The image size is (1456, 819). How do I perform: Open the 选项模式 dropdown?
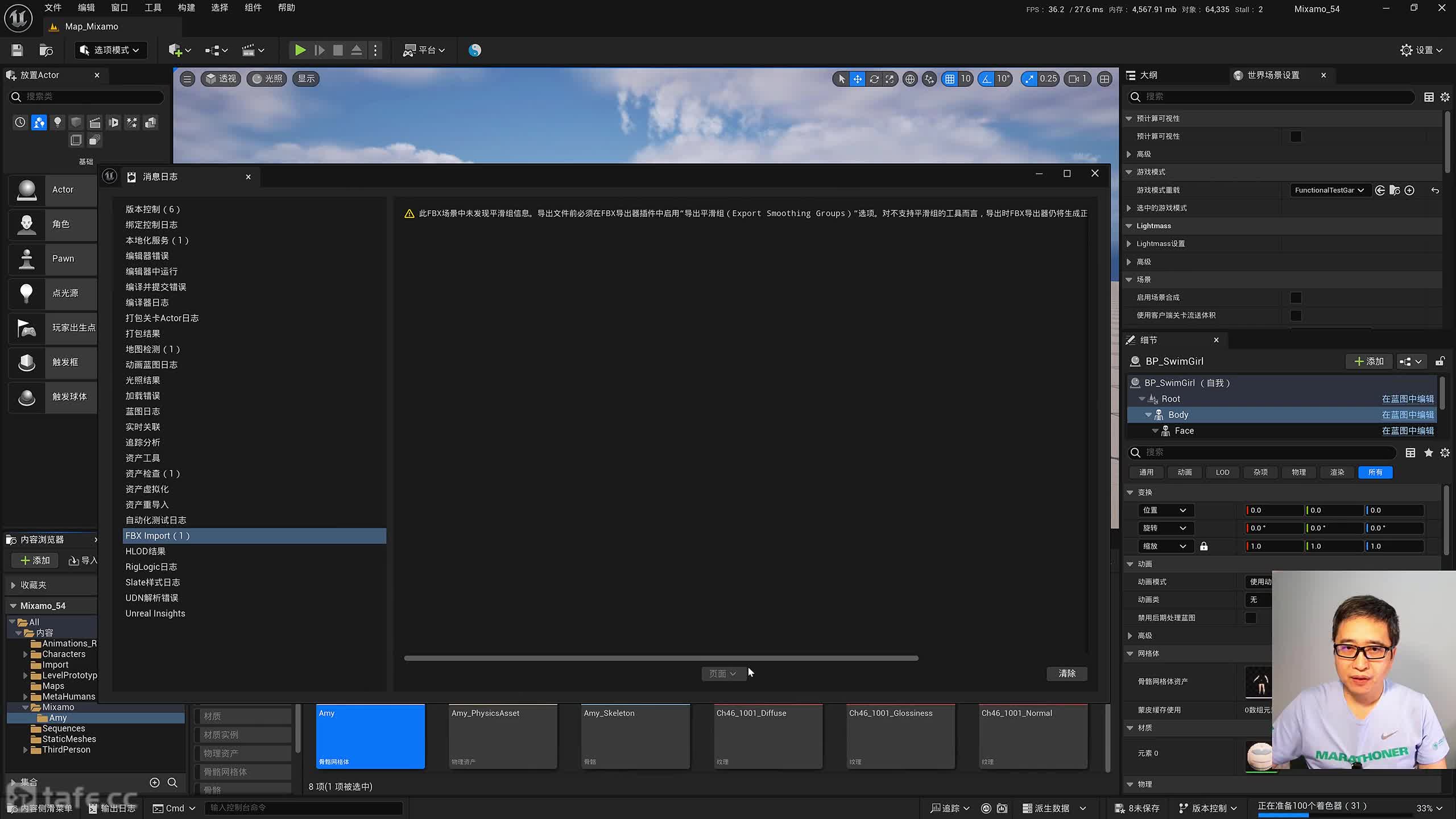pos(110,50)
